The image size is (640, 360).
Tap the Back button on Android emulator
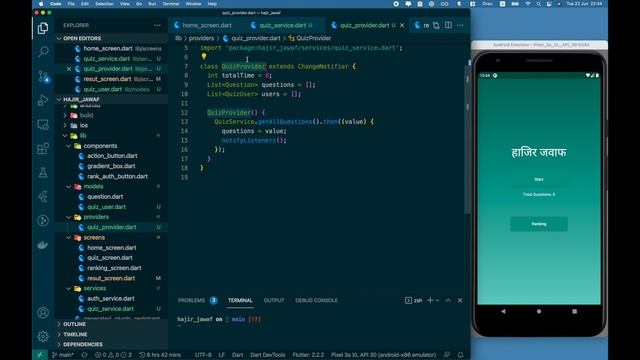pyautogui.click(x=503, y=311)
